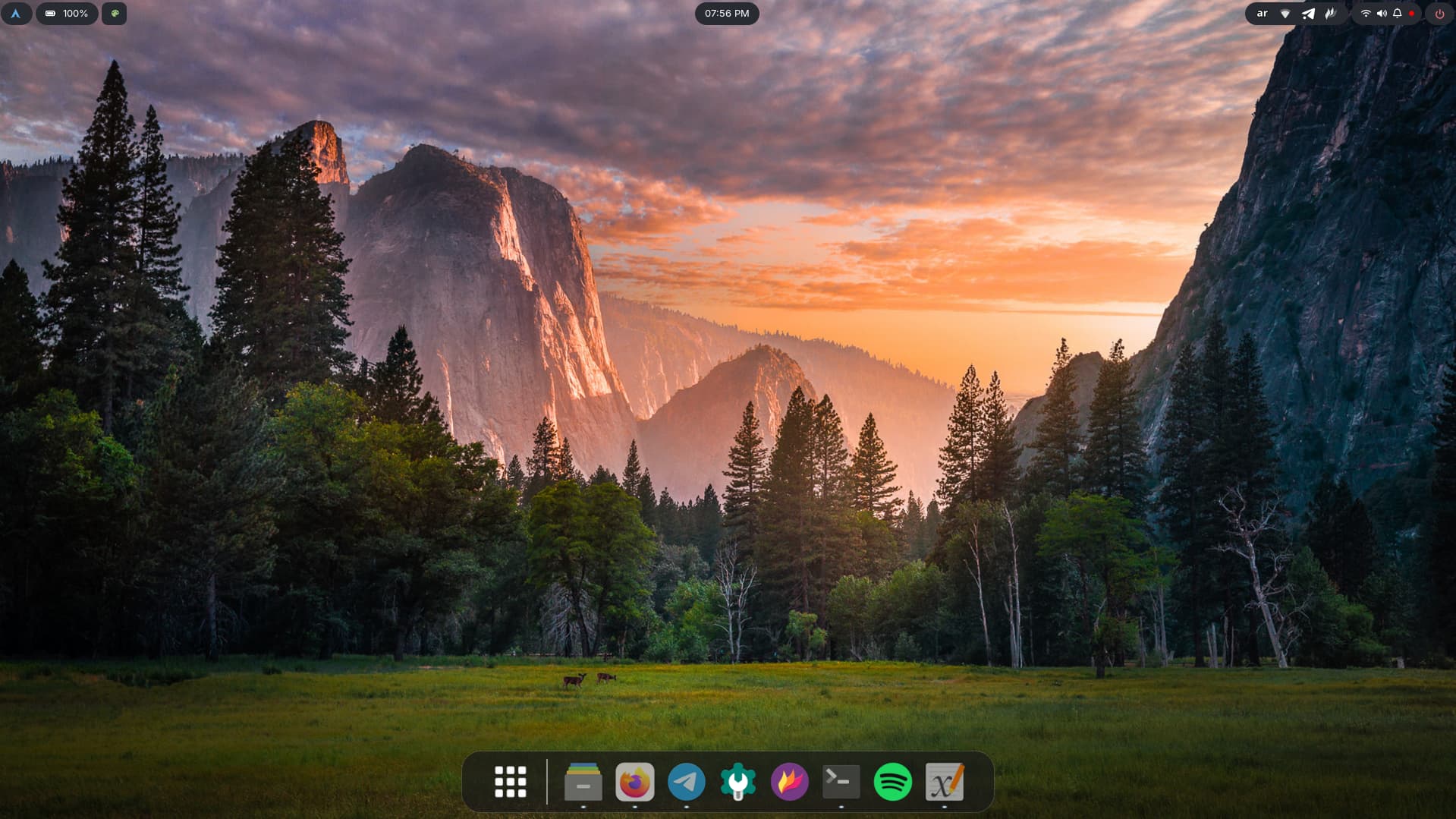Open the green color palette theme switcher
This screenshot has height=819, width=1456.
[115, 14]
